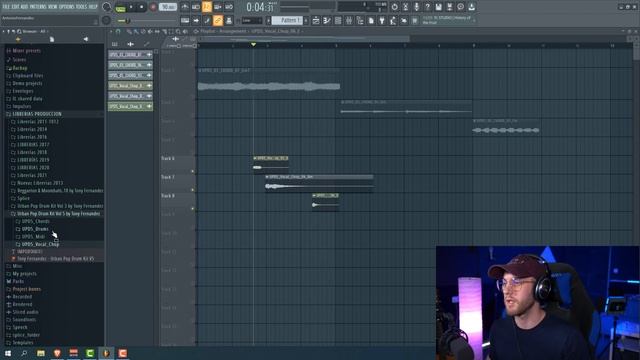Screen dimensions: 640x360
Task: Click the tempo field showing 90
Action: point(168,7)
